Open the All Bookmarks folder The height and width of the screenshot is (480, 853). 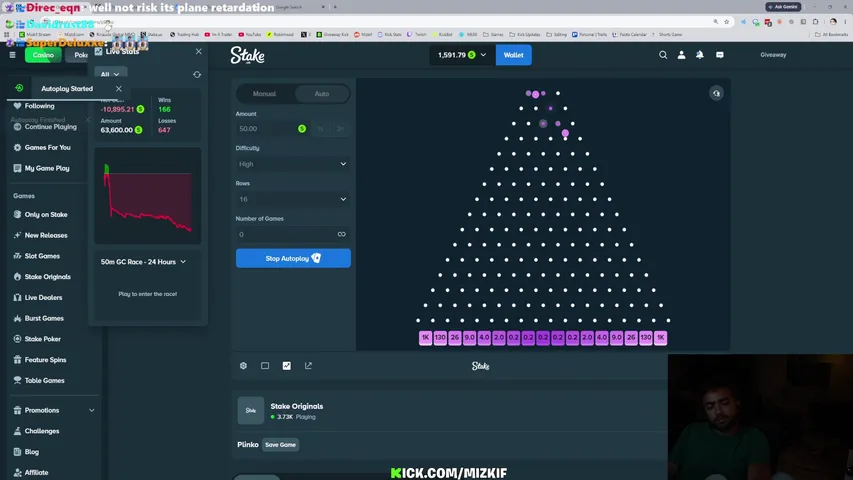click(x=833, y=34)
